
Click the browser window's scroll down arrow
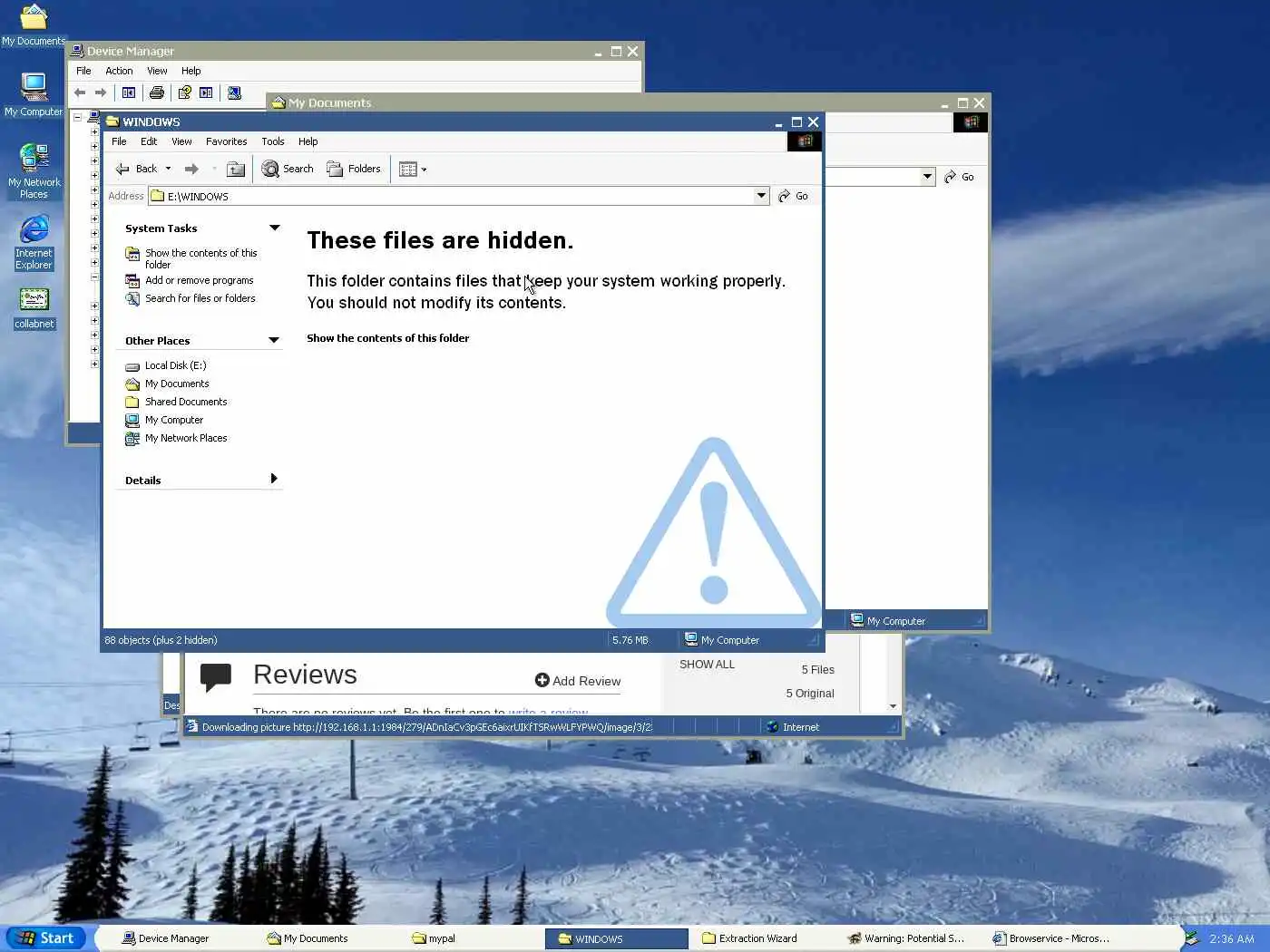(894, 706)
